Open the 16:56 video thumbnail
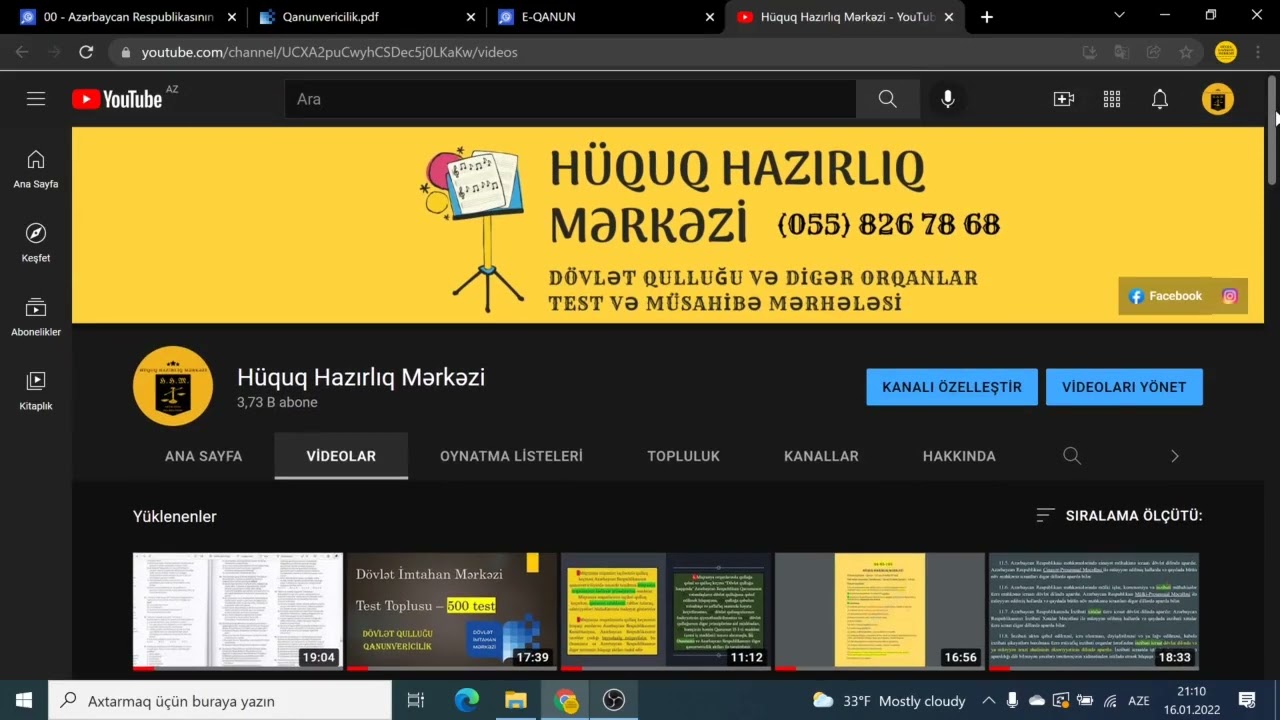The image size is (1280, 720). pyautogui.click(x=880, y=611)
